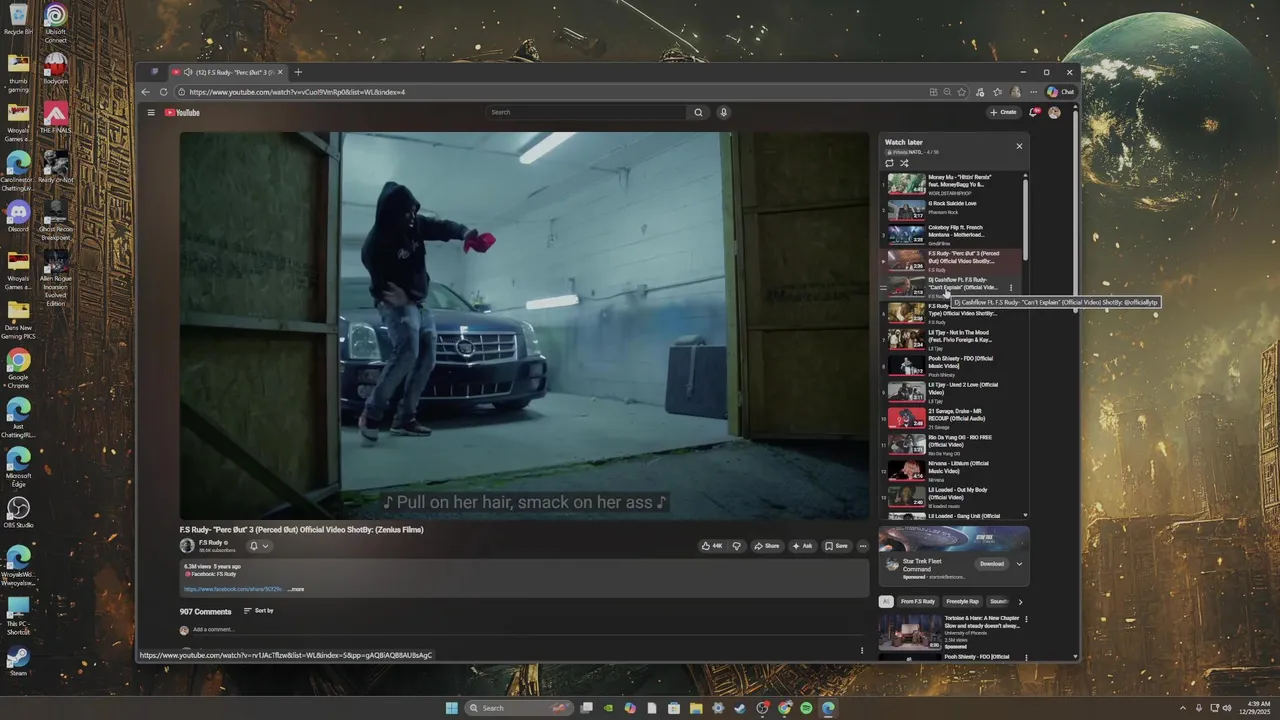Screen dimensions: 1280x720
Task: Open Ubisoft Connect desktop shortcut
Action: pyautogui.click(x=56, y=23)
